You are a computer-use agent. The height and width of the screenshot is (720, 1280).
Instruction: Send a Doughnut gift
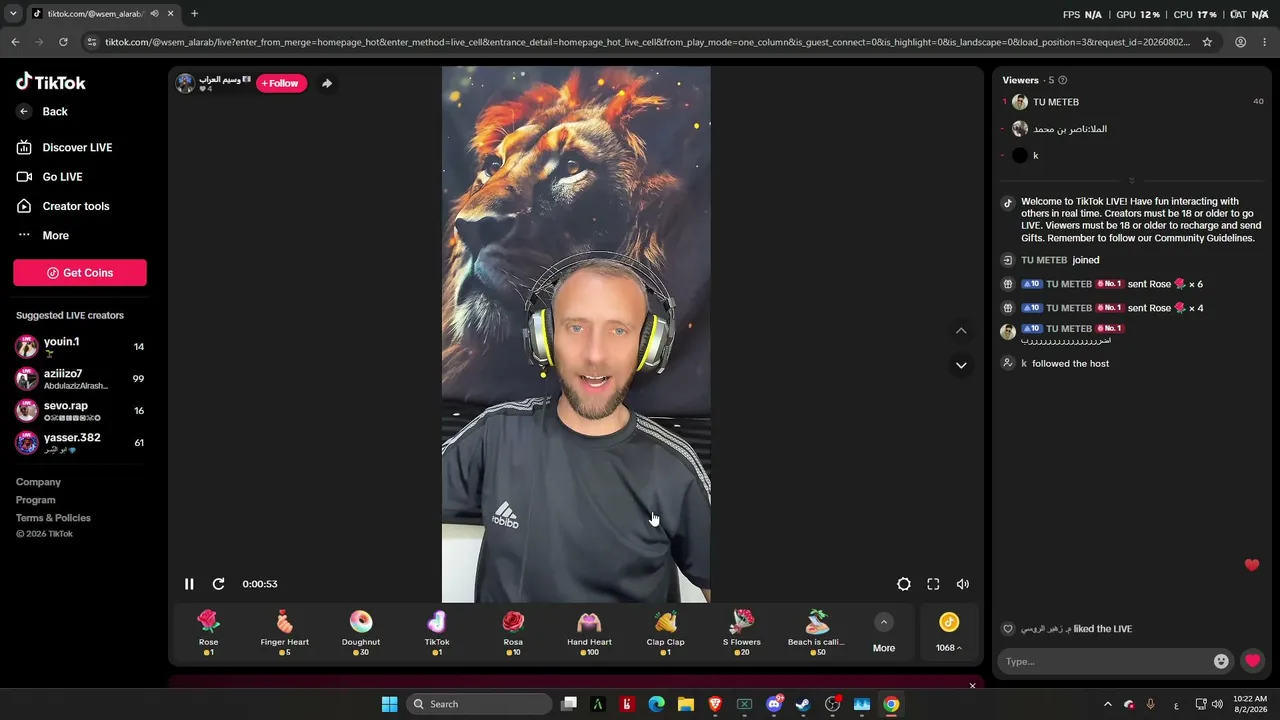coord(361,633)
